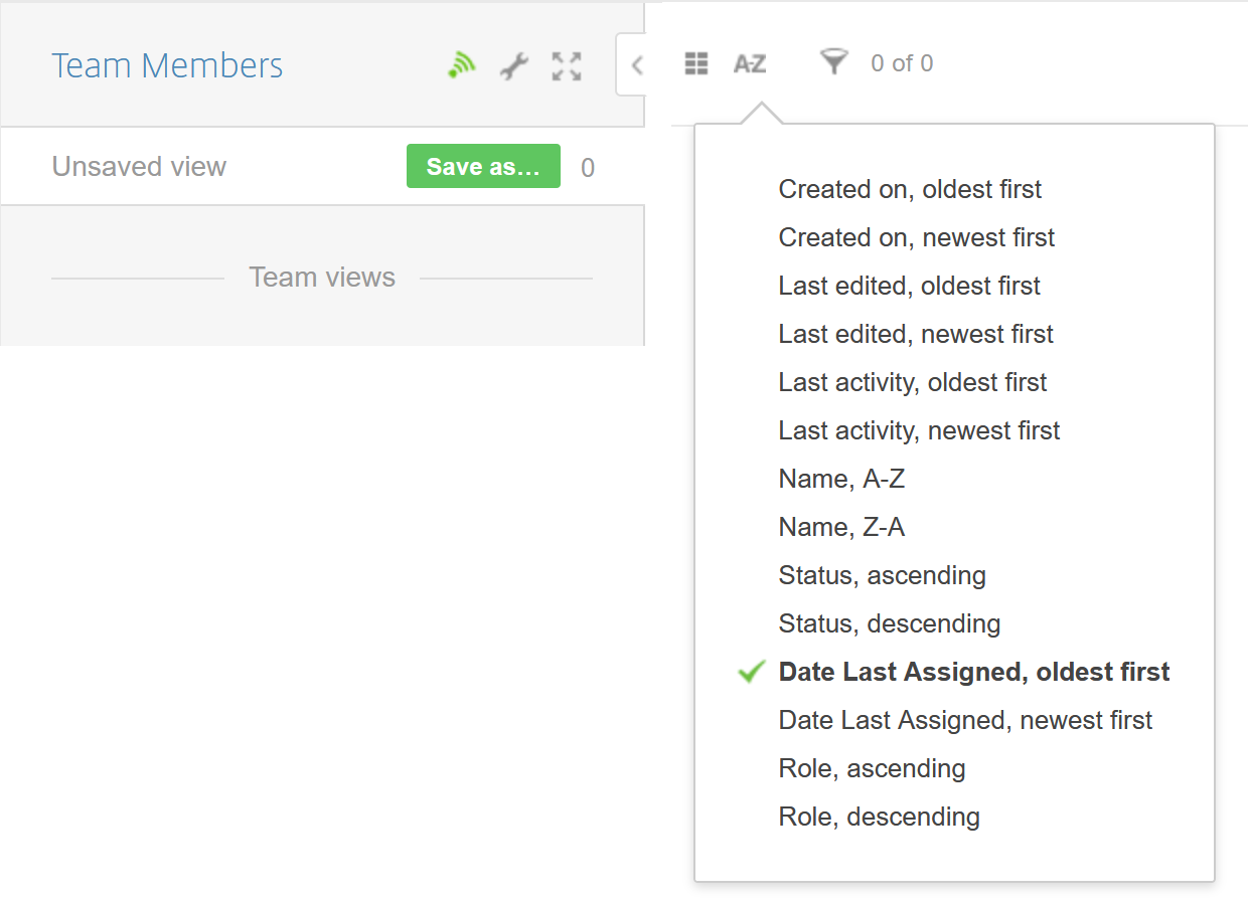
Task: Switch to card layout via grid icon
Action: (696, 63)
